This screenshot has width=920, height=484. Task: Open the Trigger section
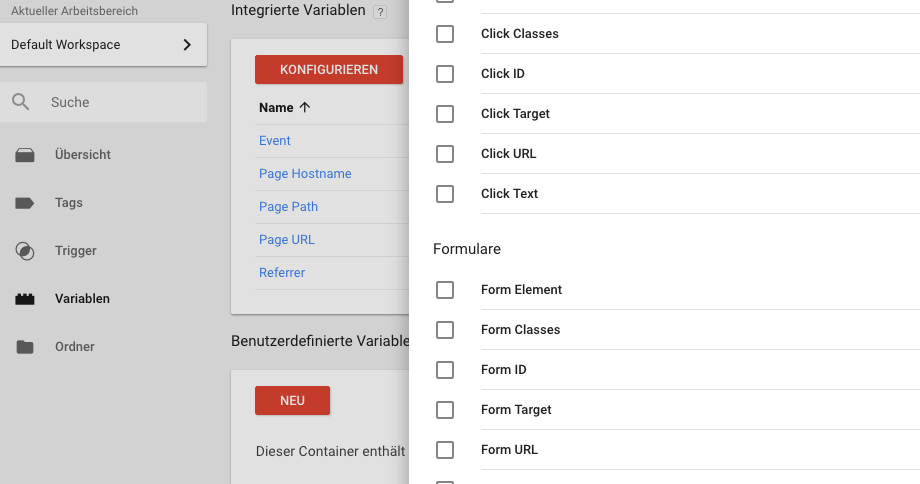76,251
